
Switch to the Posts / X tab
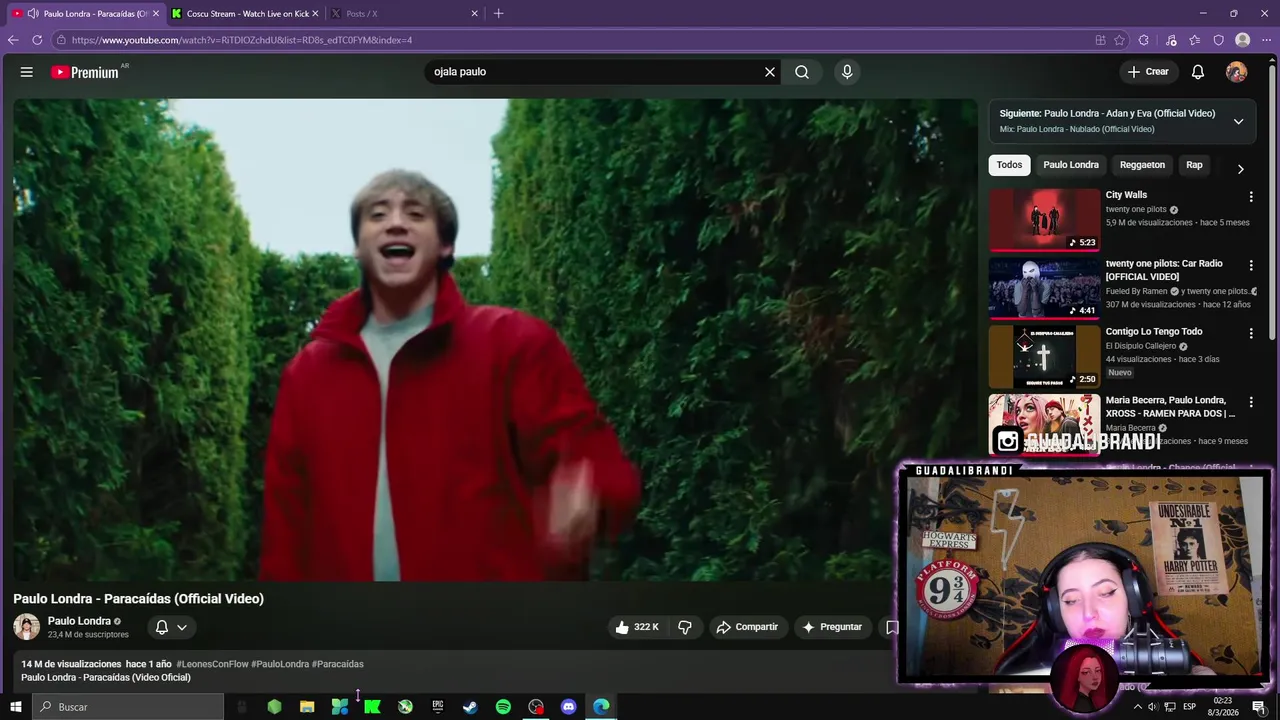(402, 14)
